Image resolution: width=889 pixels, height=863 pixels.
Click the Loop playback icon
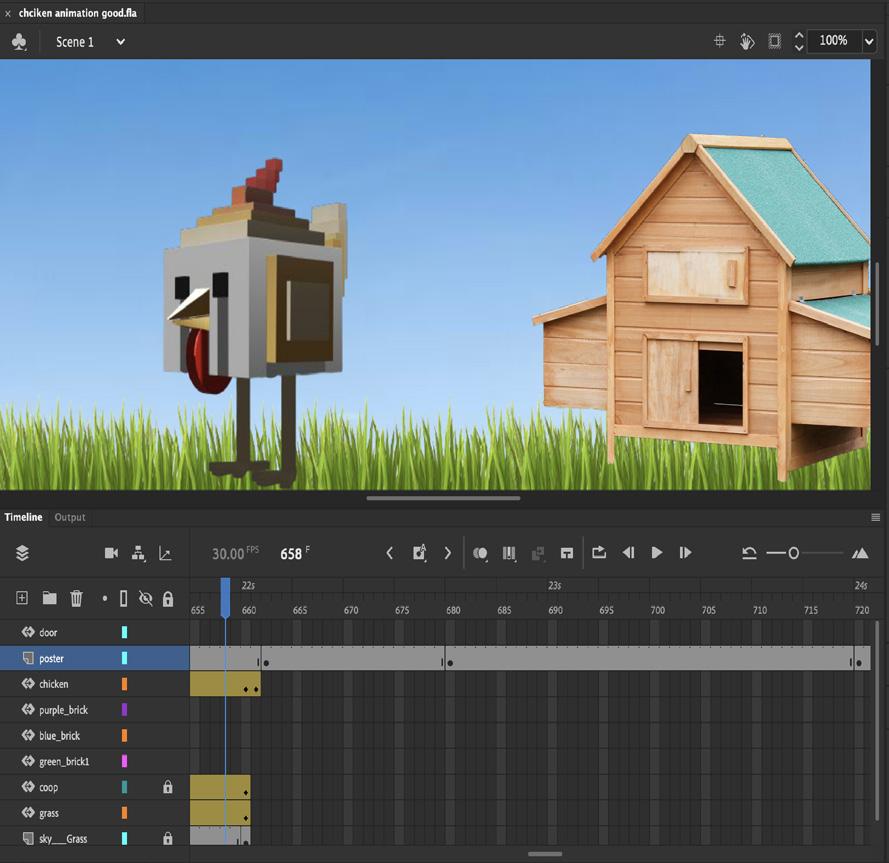tap(599, 553)
